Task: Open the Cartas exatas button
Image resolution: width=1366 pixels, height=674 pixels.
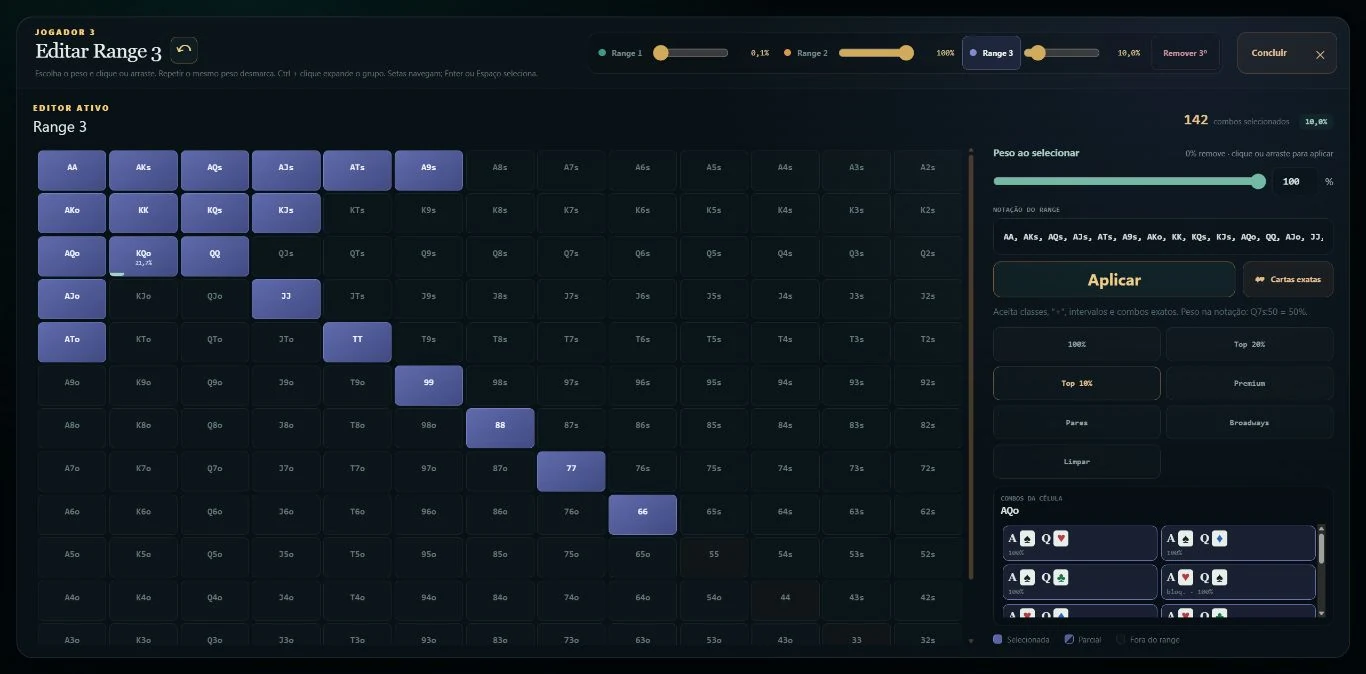Action: pyautogui.click(x=1288, y=280)
